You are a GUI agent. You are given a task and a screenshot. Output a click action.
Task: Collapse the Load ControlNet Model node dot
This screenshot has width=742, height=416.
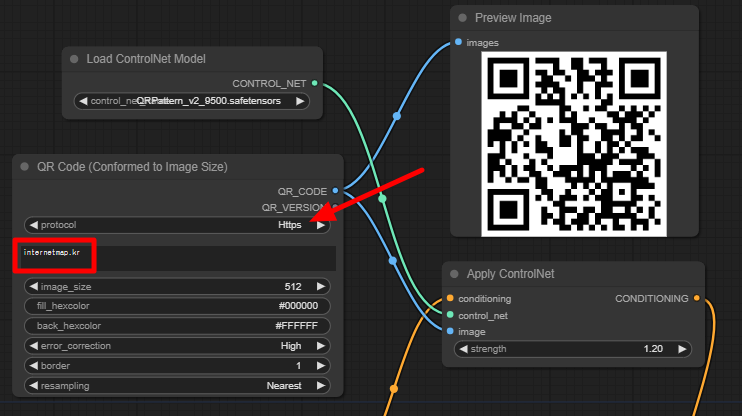[74, 59]
